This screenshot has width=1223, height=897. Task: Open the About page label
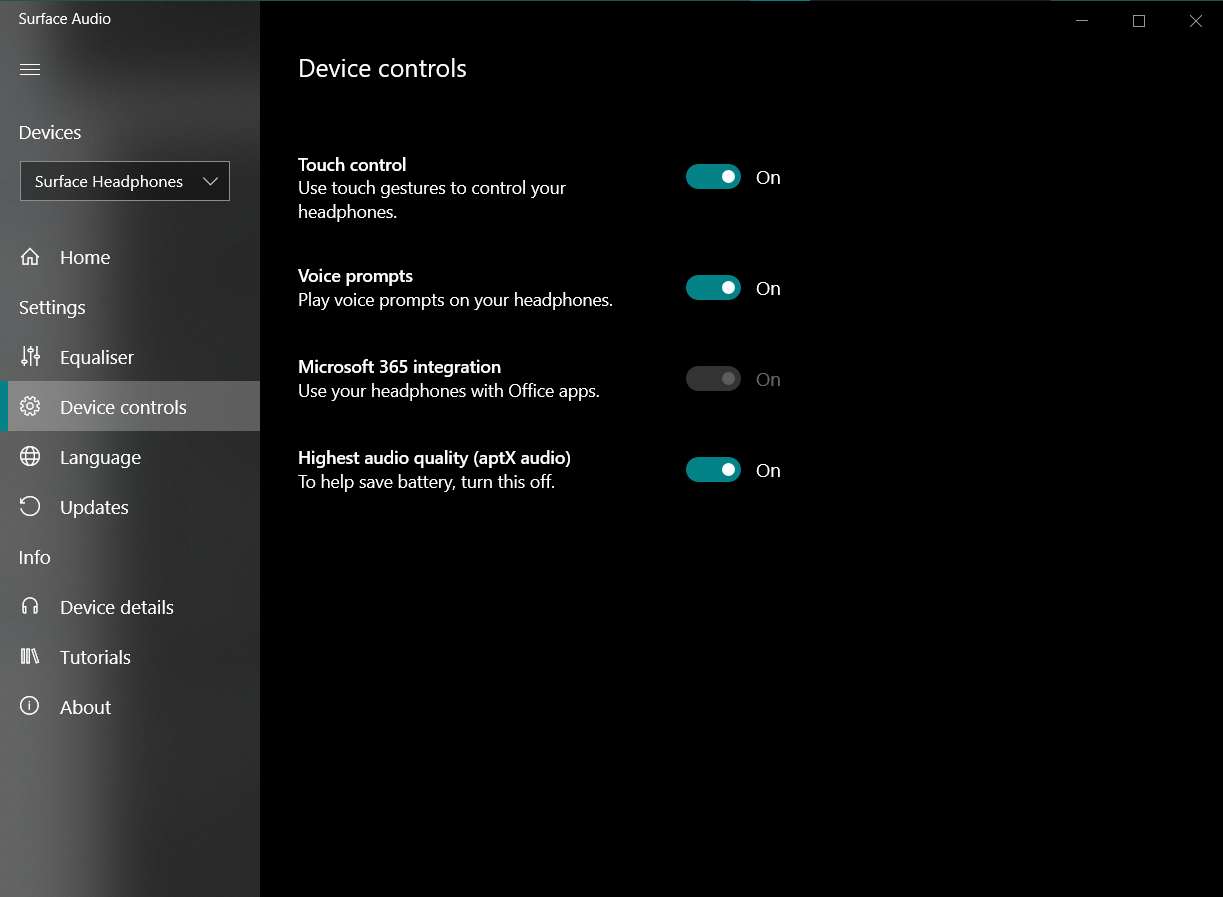[85, 707]
